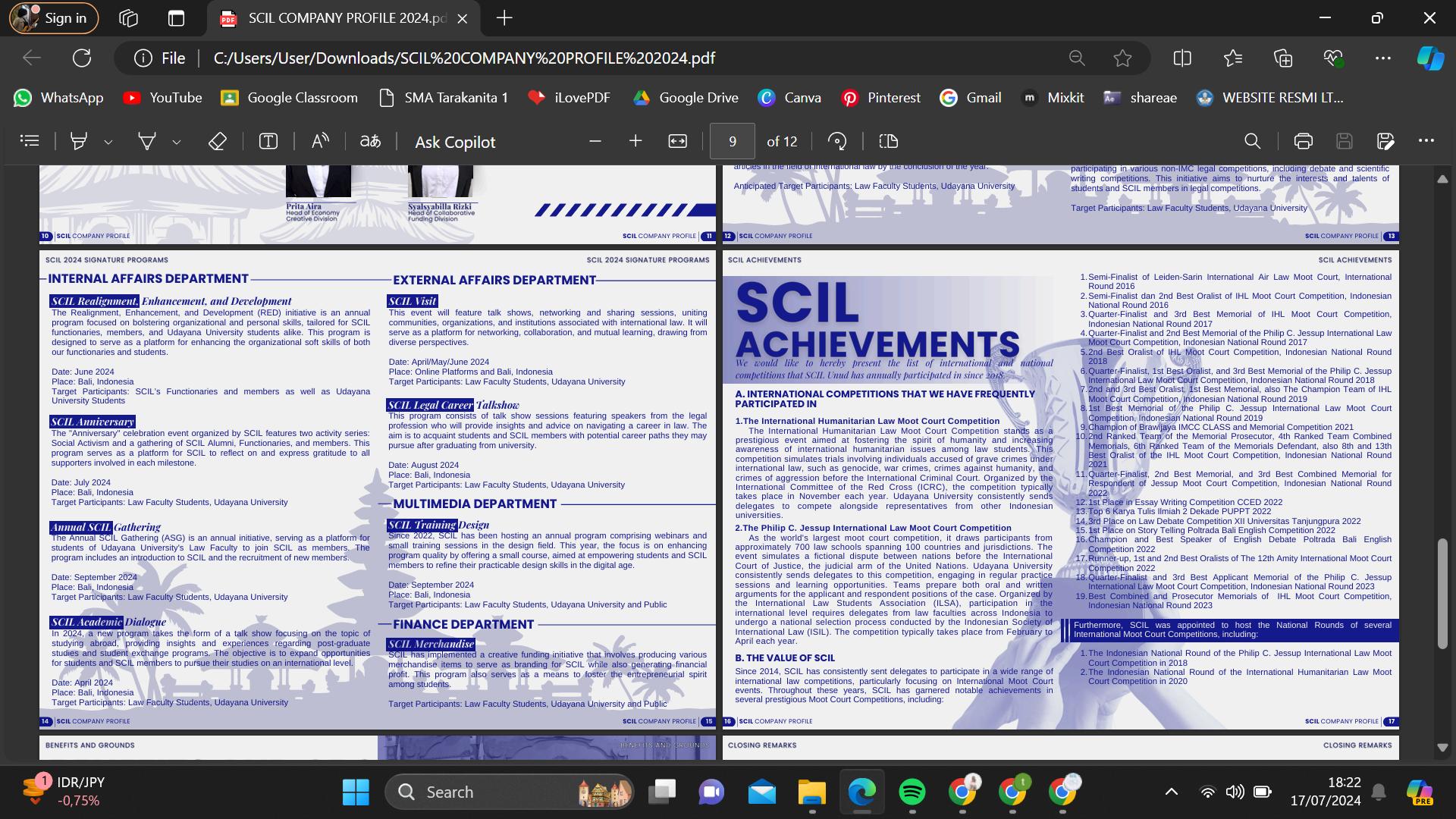
Task: Click the Translate icon in PDF toolbar
Action: coord(370,141)
